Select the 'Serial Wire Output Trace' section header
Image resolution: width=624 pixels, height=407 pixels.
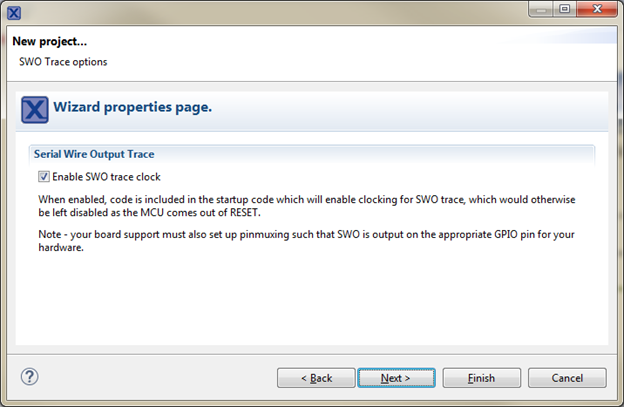pyautogui.click(x=94, y=154)
